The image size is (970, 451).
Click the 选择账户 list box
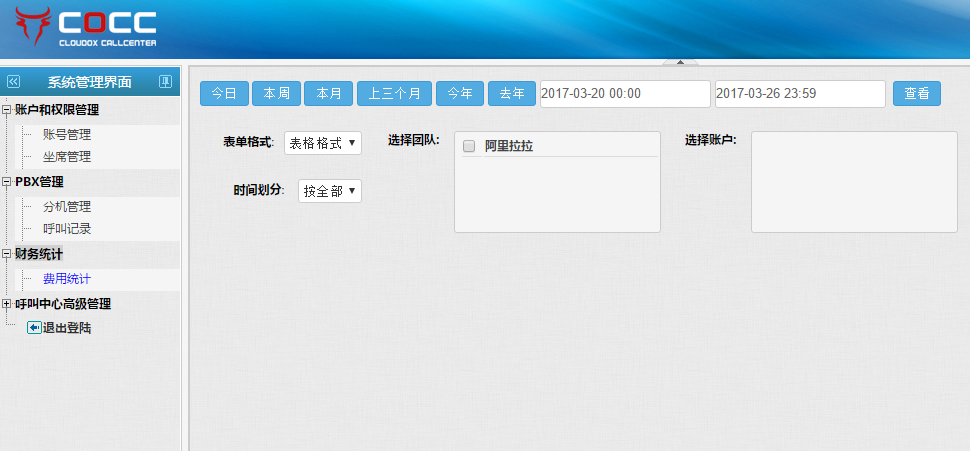pyautogui.click(x=853, y=181)
